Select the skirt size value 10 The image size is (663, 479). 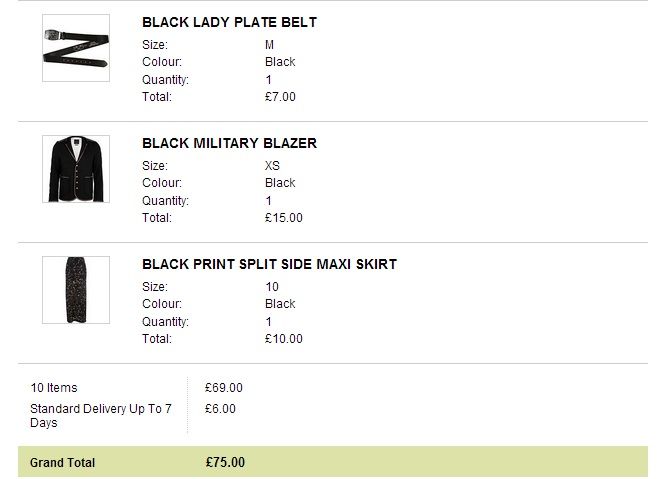(272, 287)
